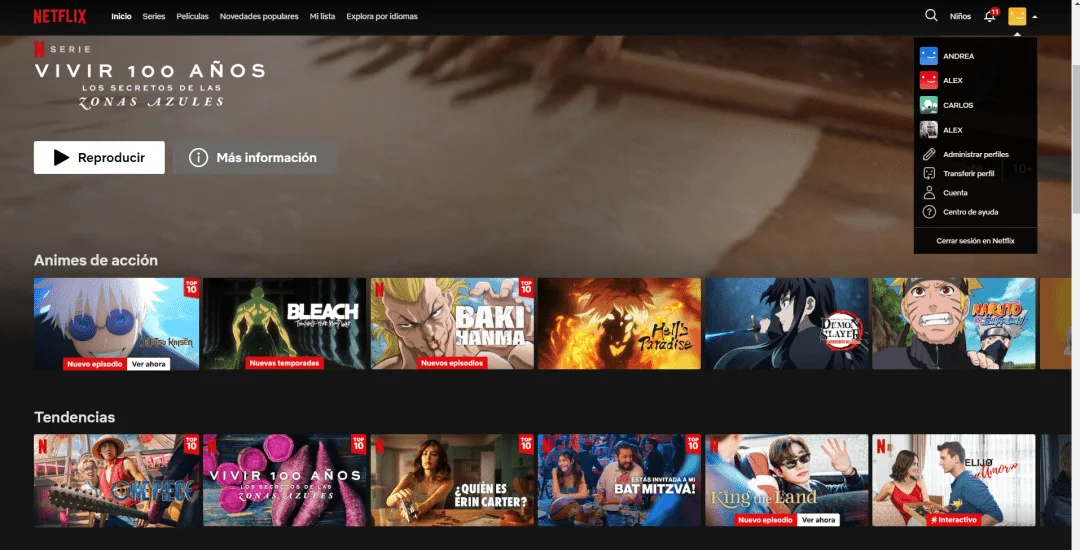This screenshot has width=1080, height=550.
Task: Open the notifications bell
Action: (x=990, y=16)
